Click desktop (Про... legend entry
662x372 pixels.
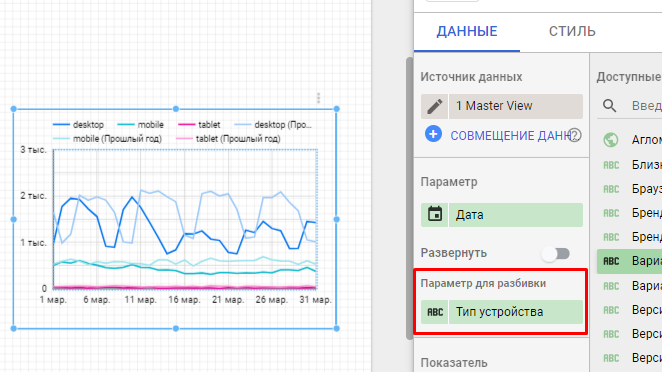[273, 125]
